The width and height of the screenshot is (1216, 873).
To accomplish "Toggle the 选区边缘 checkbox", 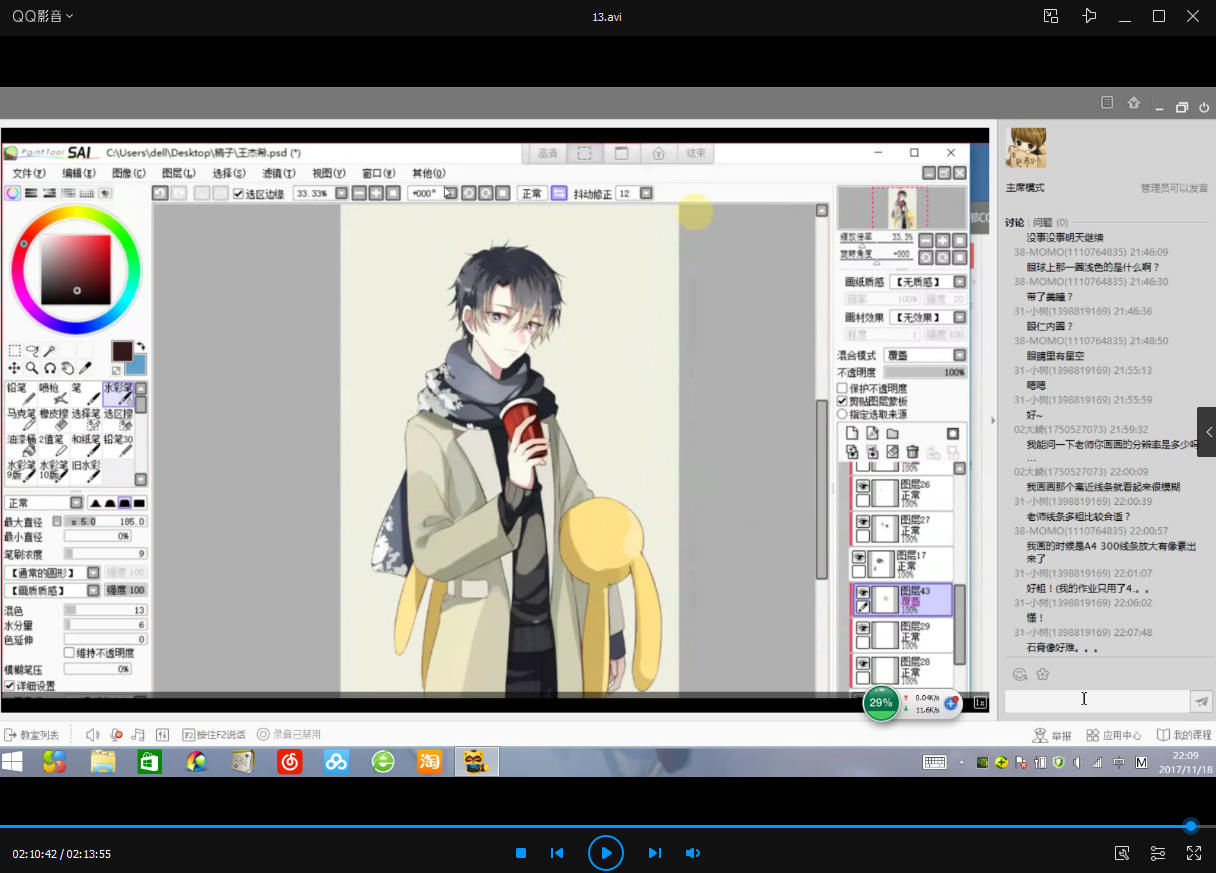I will click(x=239, y=194).
